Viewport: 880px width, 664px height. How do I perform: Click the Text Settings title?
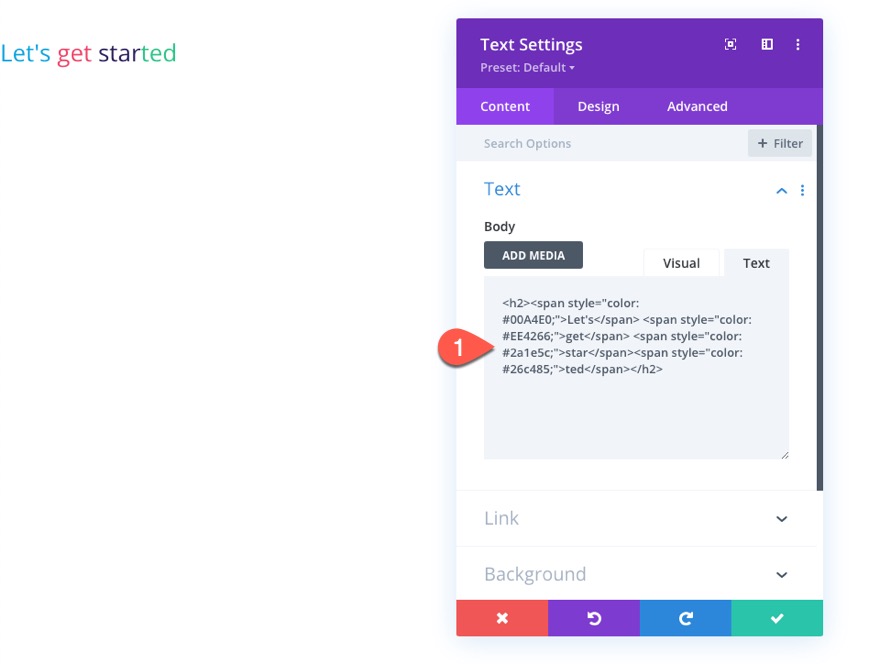[531, 44]
